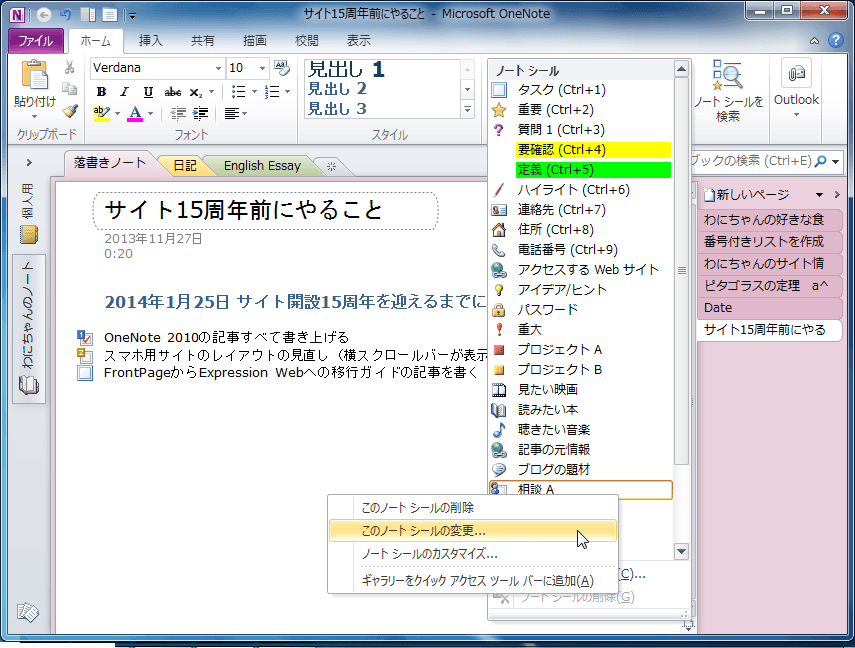Switch to the 校閲 ribbon tab
This screenshot has width=855, height=648.
click(306, 41)
